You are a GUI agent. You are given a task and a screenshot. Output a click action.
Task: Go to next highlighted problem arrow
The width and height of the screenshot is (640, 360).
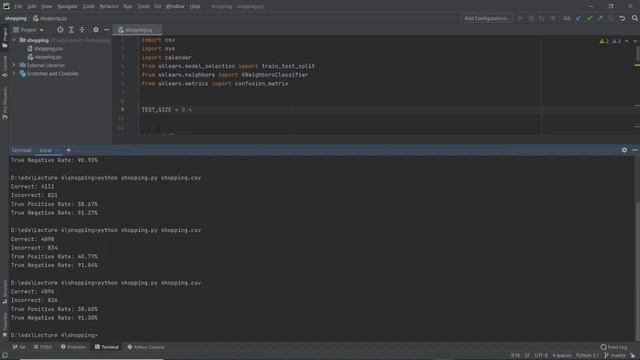[635, 41]
